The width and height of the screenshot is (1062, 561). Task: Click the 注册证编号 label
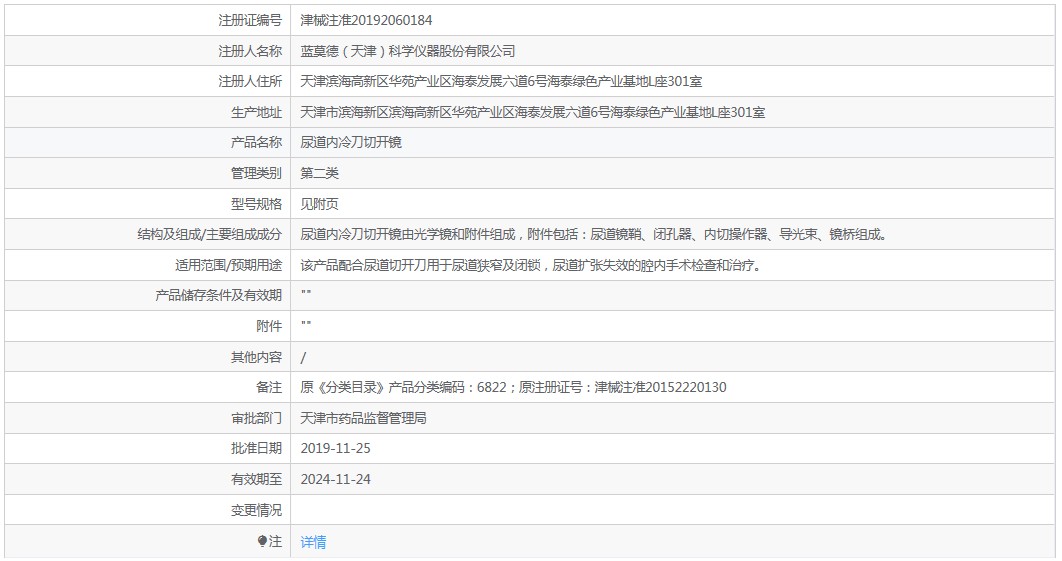pos(250,20)
